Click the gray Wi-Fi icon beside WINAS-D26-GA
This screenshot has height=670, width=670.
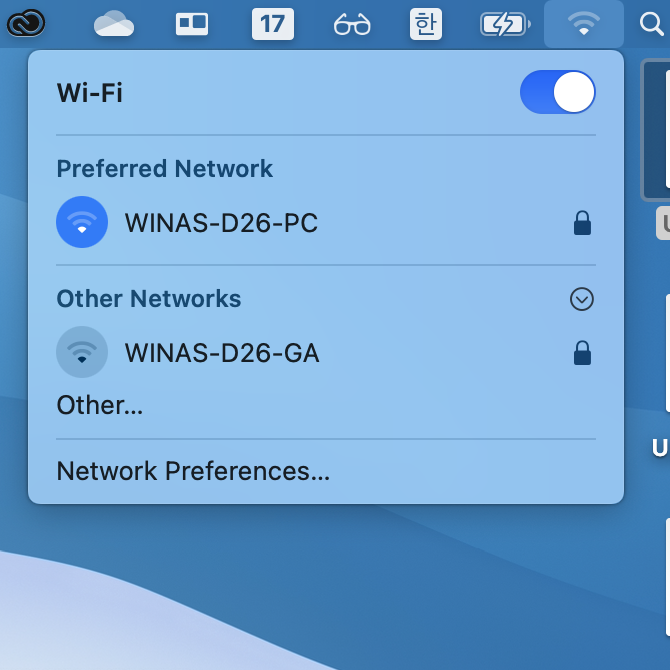pos(82,352)
